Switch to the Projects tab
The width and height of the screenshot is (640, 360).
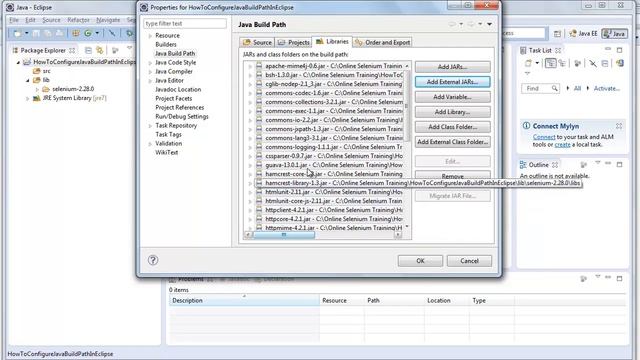293,42
